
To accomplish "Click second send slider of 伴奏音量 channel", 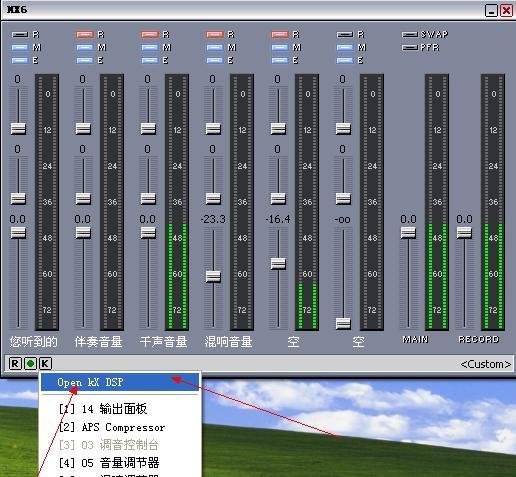I will [x=83, y=198].
